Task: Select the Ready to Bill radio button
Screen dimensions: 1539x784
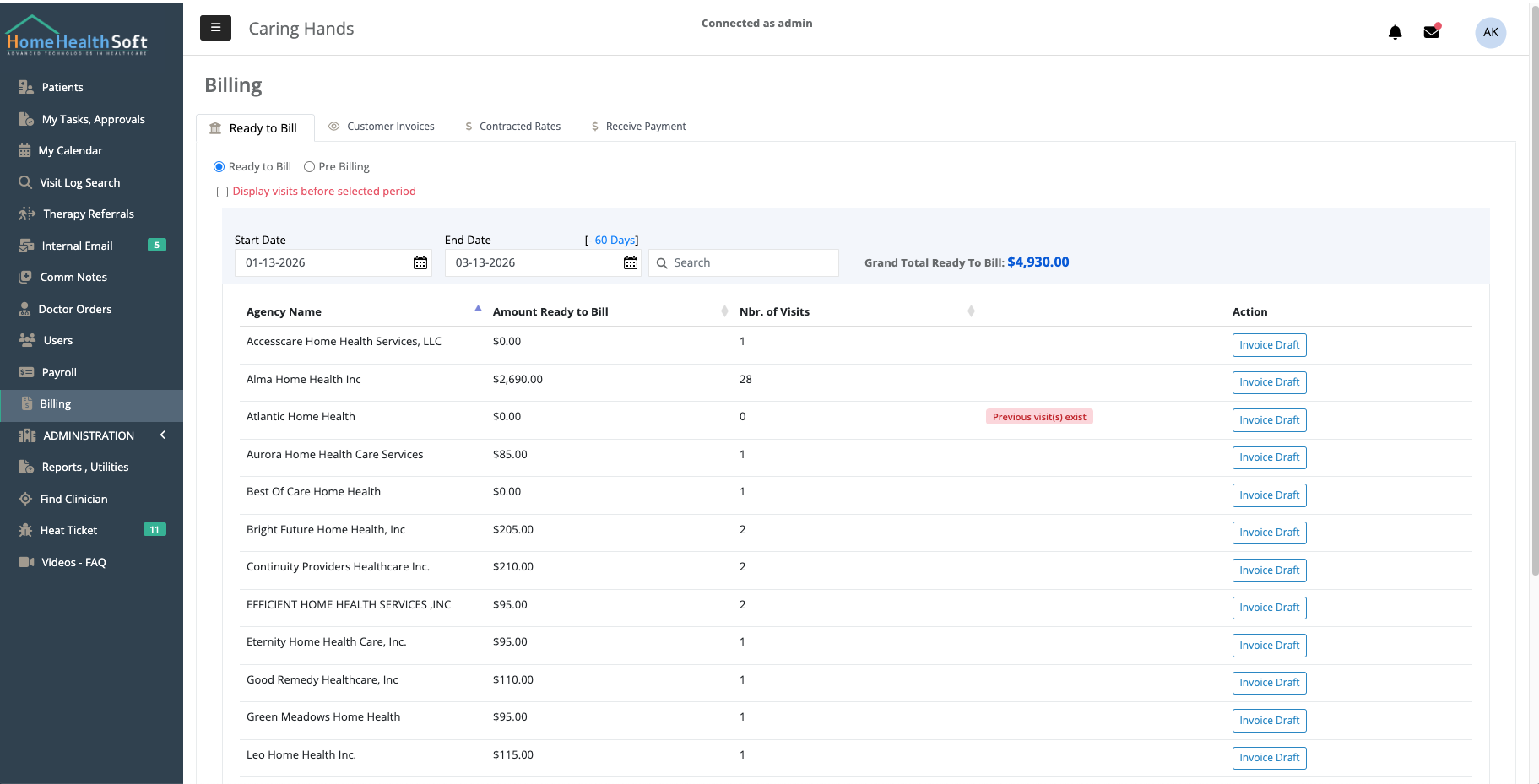Action: [219, 166]
